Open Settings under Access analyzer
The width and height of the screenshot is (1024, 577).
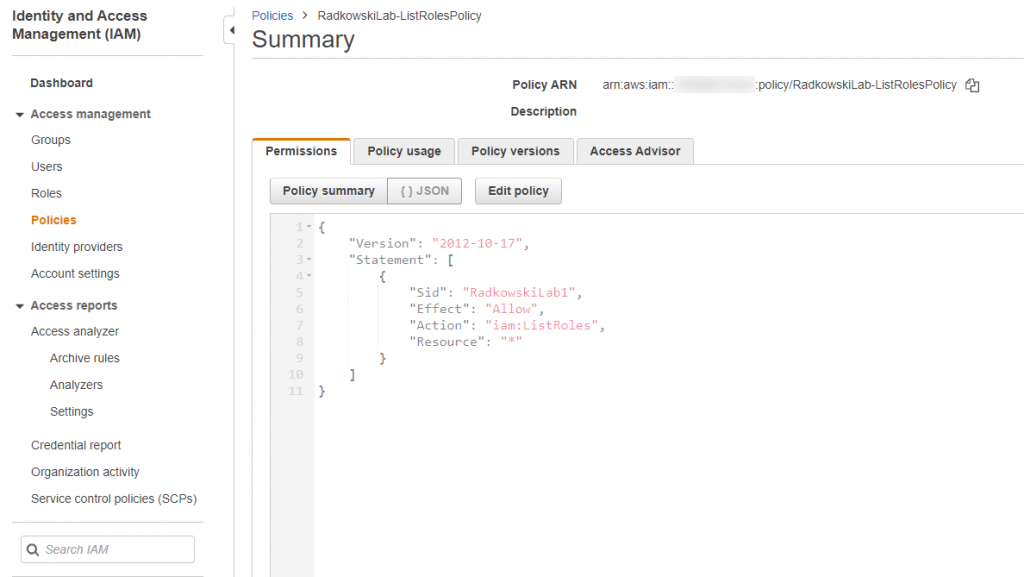(x=71, y=412)
